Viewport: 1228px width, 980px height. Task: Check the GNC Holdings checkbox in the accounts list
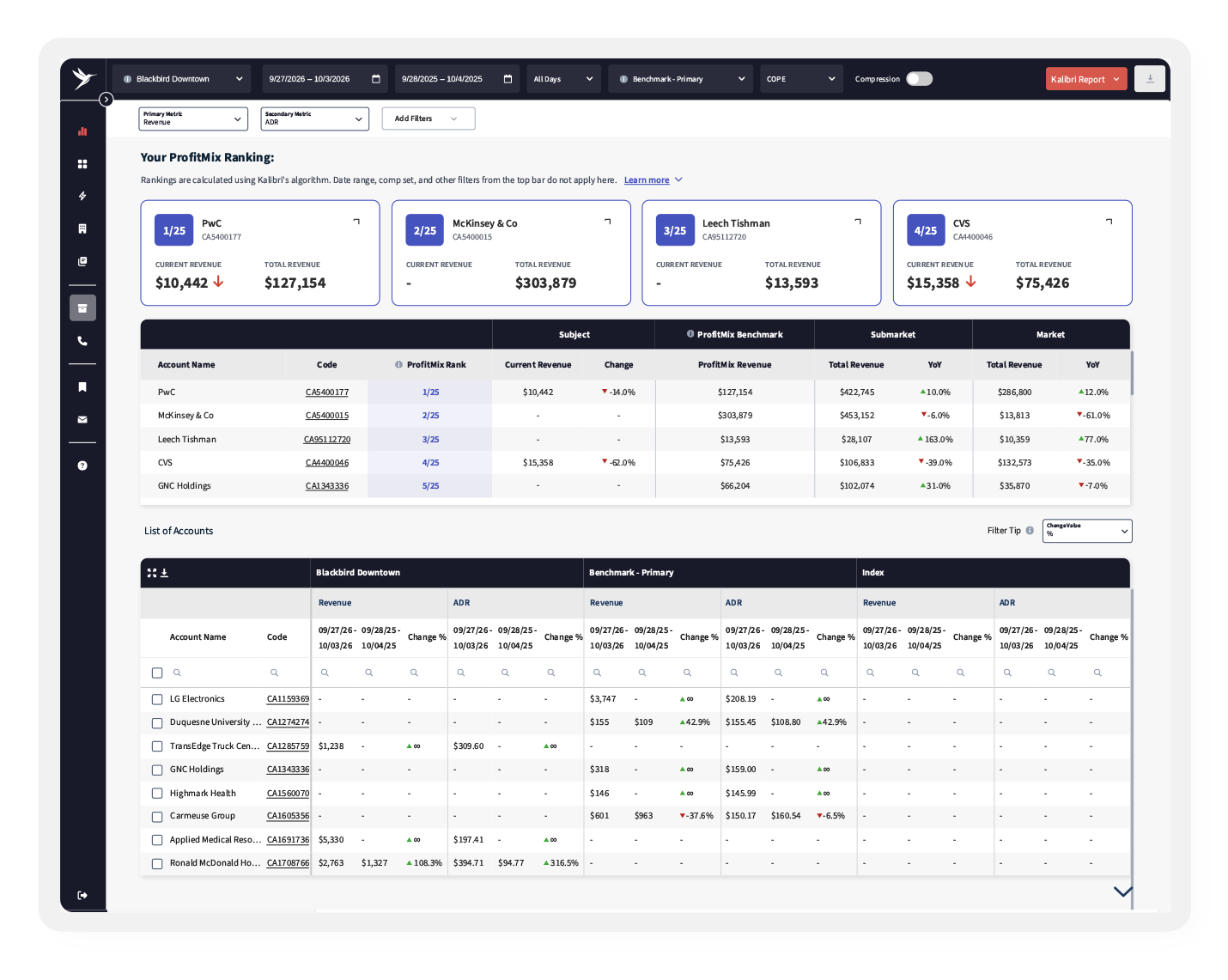(x=157, y=770)
